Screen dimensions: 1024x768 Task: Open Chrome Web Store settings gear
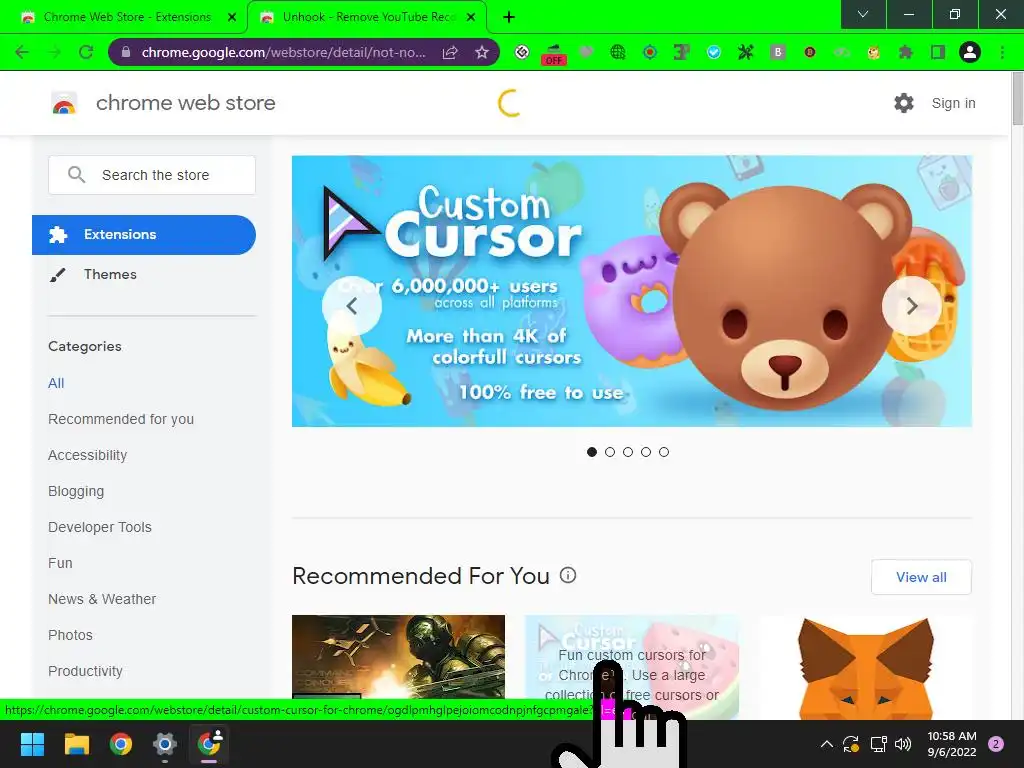pyautogui.click(x=904, y=103)
